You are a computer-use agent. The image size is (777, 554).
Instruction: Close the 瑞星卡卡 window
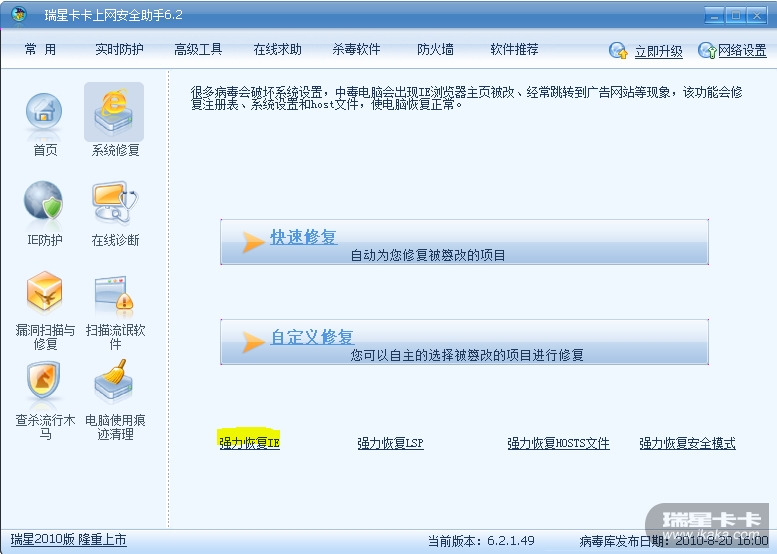click(757, 15)
